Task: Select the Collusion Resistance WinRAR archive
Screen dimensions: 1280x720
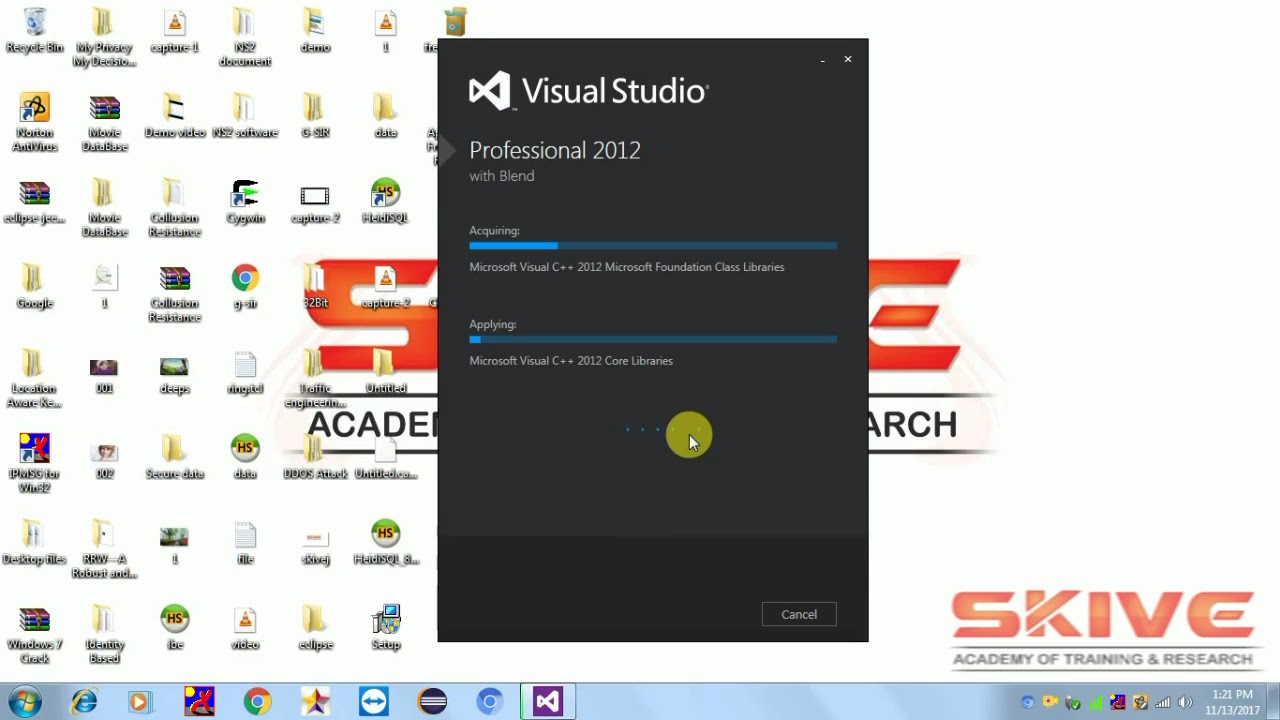Action: [175, 293]
